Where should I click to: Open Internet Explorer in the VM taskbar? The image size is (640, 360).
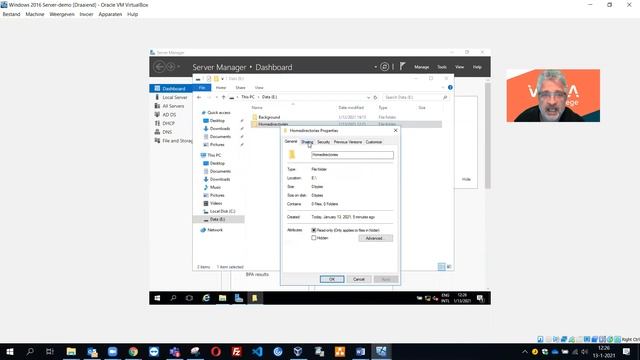(206, 298)
